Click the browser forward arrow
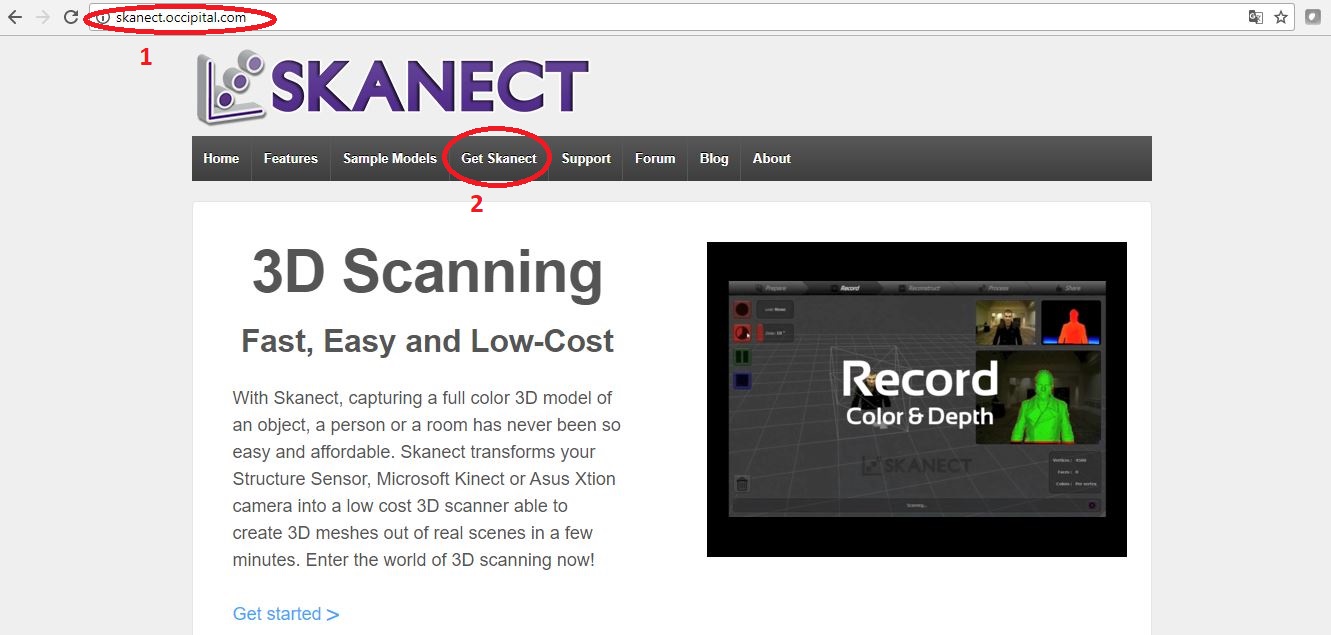1331x635 pixels. coord(42,17)
